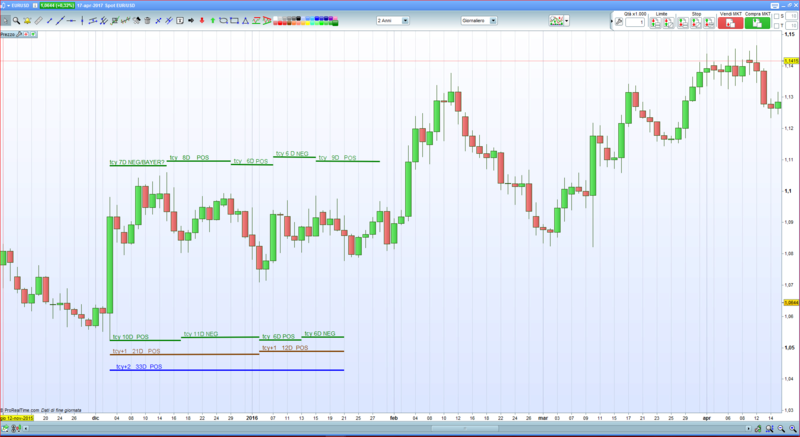Click the zoom-in magnifier at bottom right
800x437 pixels.
792,429
